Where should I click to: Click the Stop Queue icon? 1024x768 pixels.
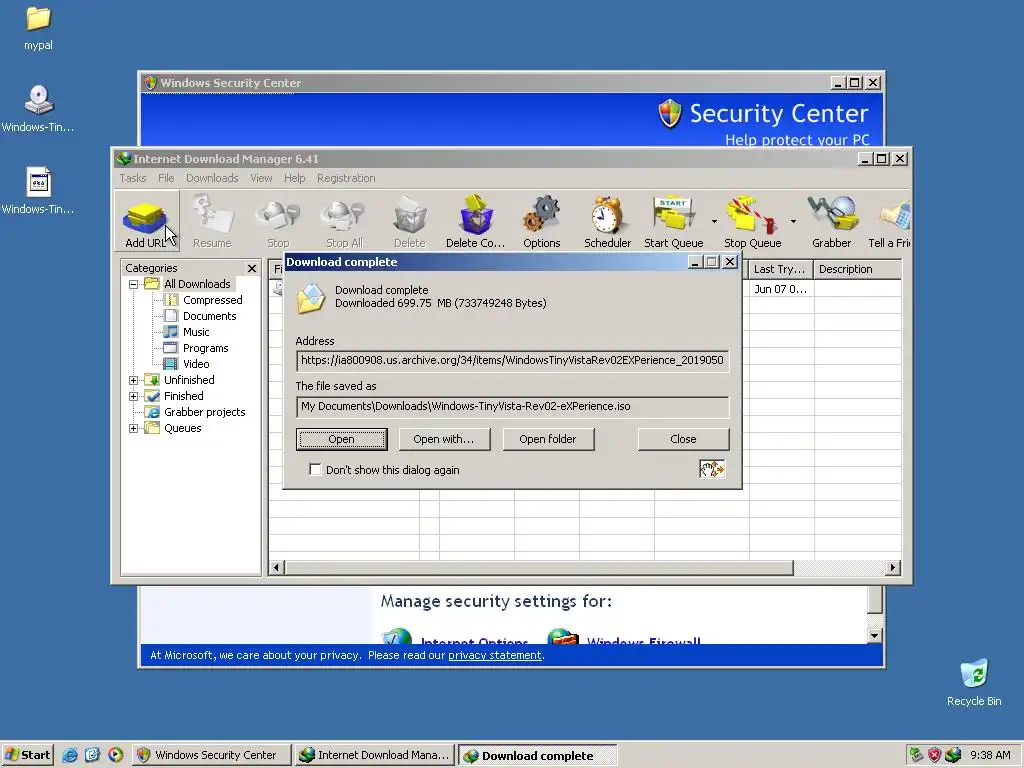point(752,221)
